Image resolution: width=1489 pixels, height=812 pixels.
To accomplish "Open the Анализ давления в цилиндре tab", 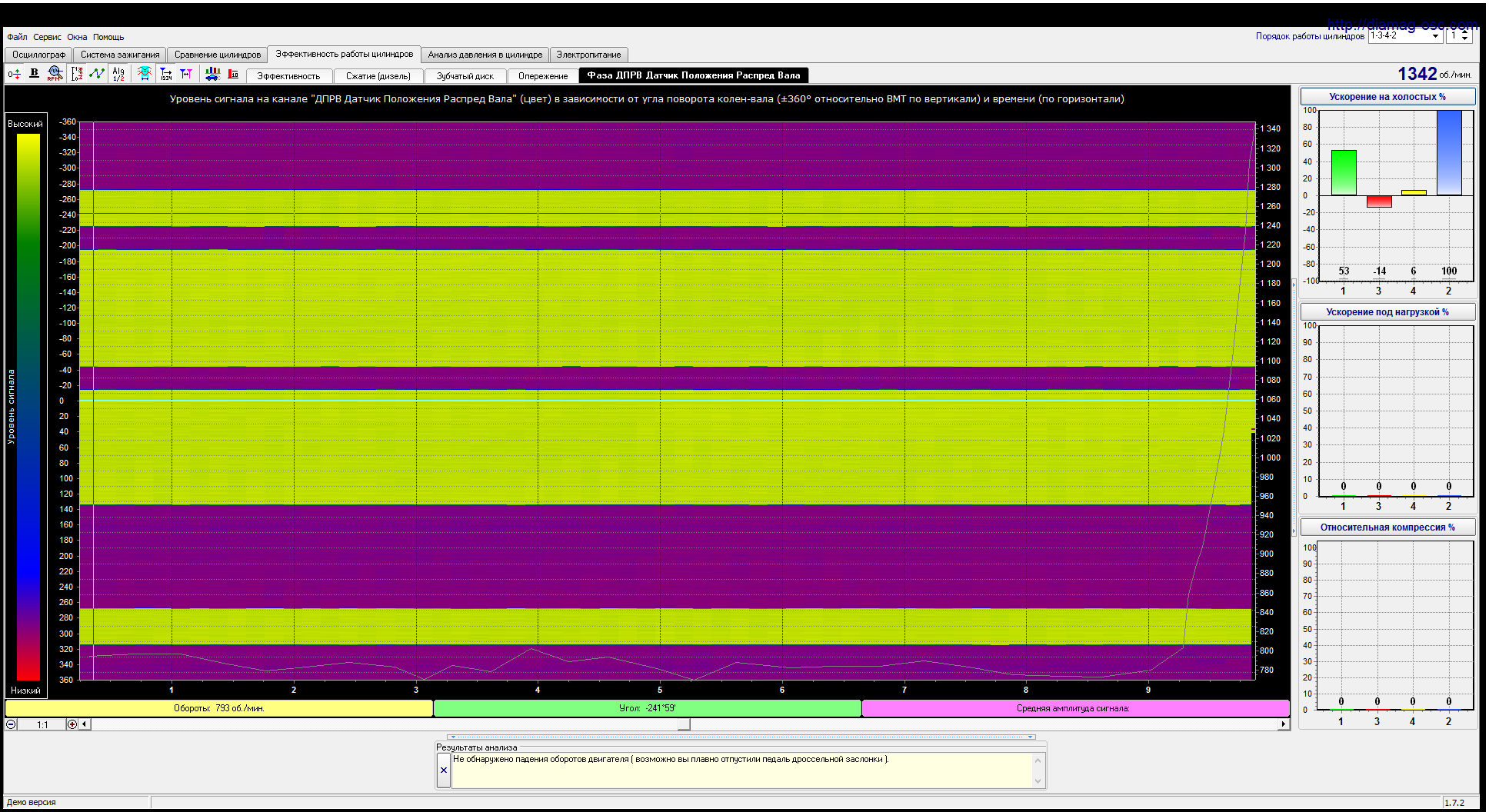I will click(x=485, y=55).
